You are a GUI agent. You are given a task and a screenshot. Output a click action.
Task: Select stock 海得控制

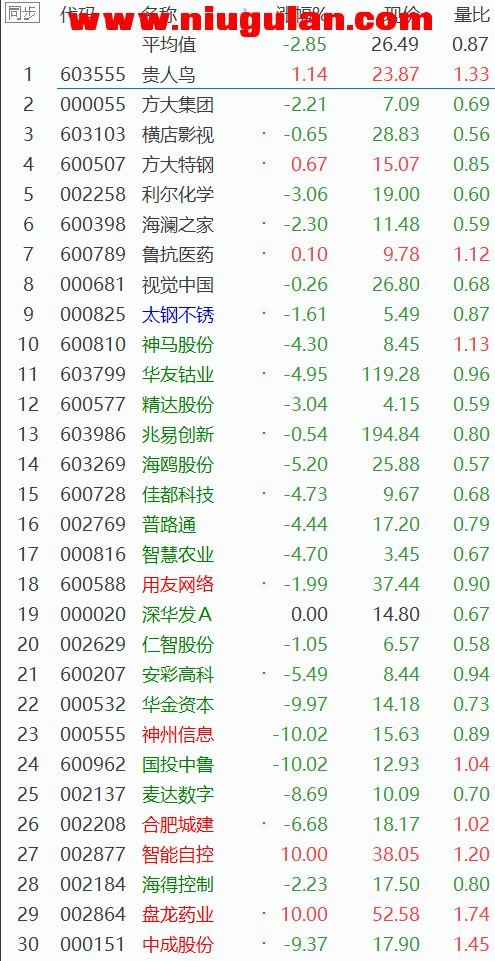(178, 885)
